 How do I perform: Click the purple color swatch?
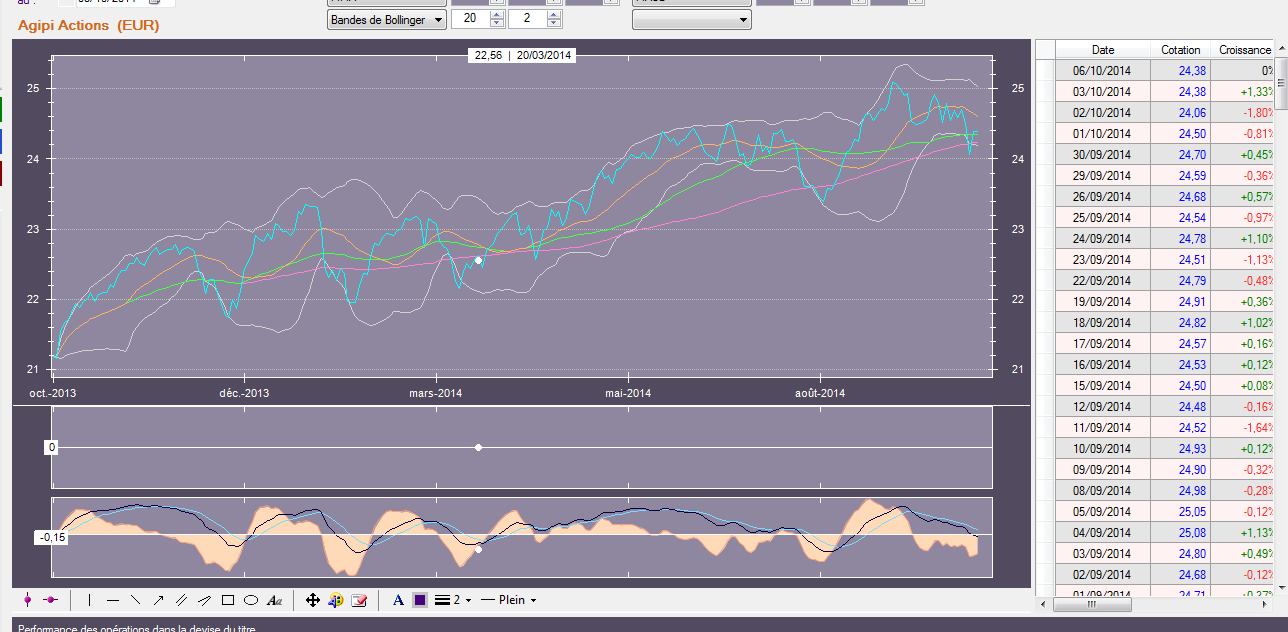[x=420, y=600]
